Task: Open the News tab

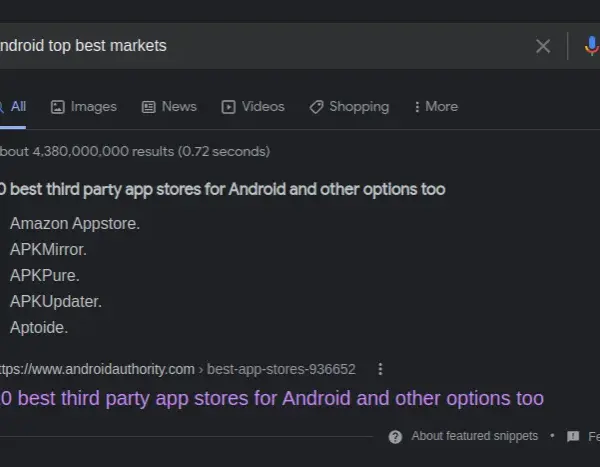Action: (169, 106)
